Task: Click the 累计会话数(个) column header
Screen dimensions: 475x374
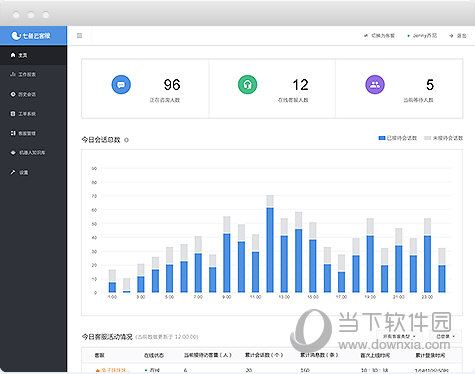Action: [x=264, y=355]
